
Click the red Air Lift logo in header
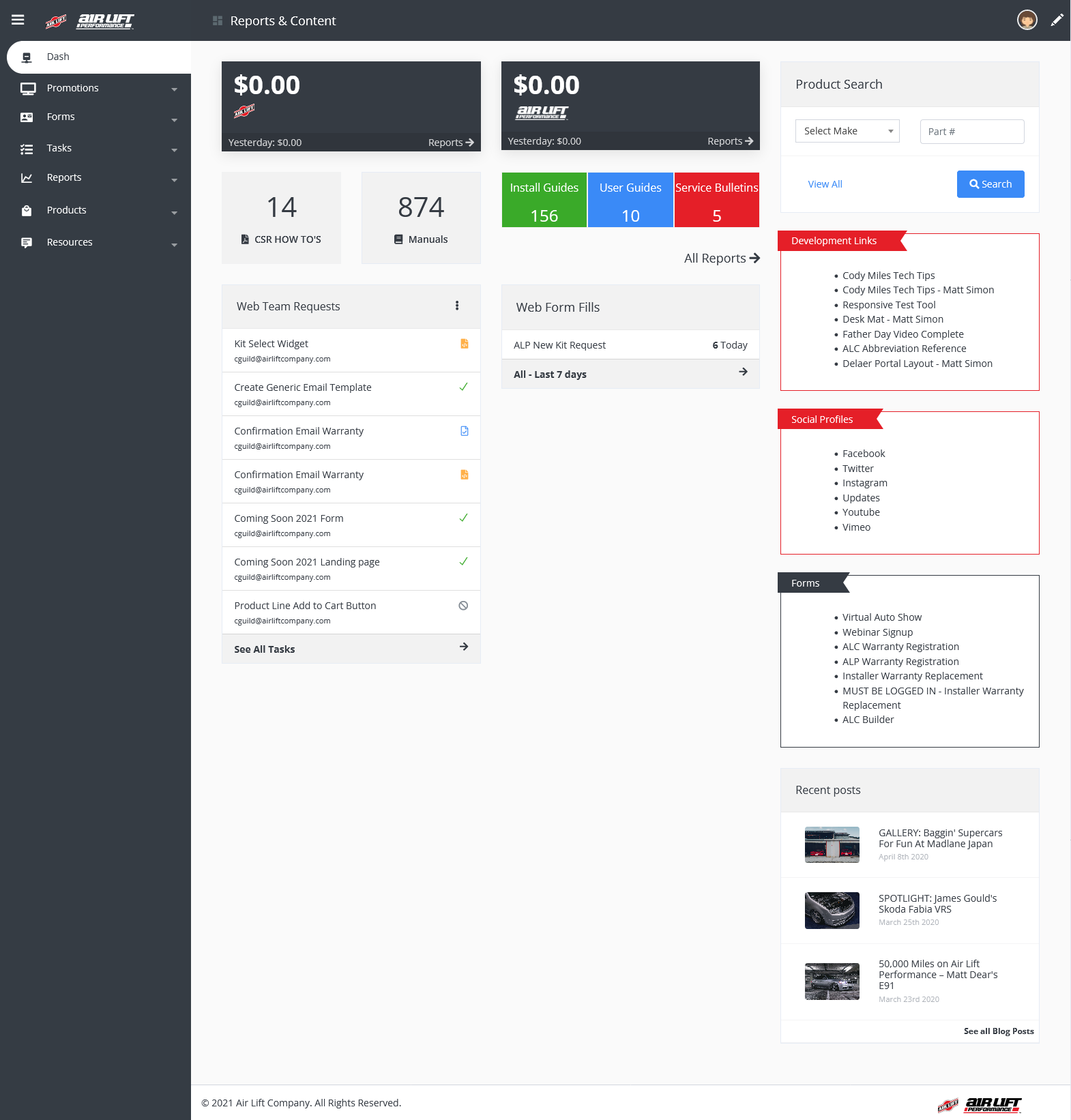coord(56,22)
